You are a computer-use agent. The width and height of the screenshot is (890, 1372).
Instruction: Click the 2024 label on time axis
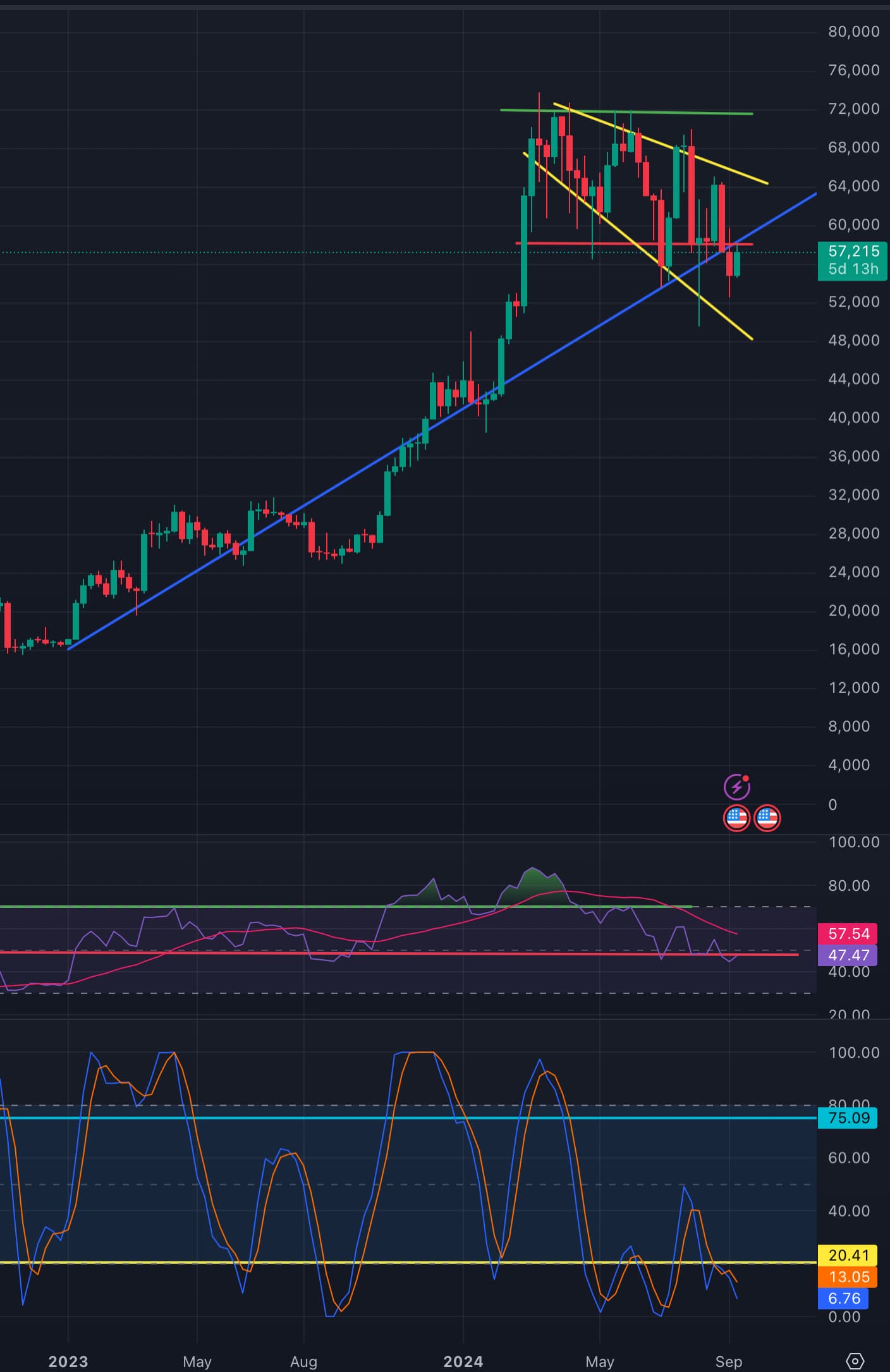[x=463, y=1361]
